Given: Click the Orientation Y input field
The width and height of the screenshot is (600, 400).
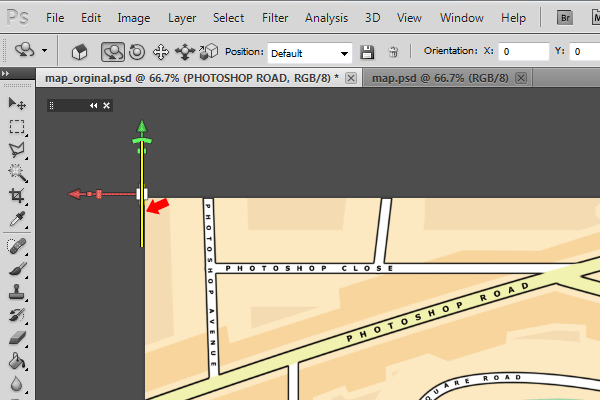Looking at the screenshot, I should click(585, 52).
